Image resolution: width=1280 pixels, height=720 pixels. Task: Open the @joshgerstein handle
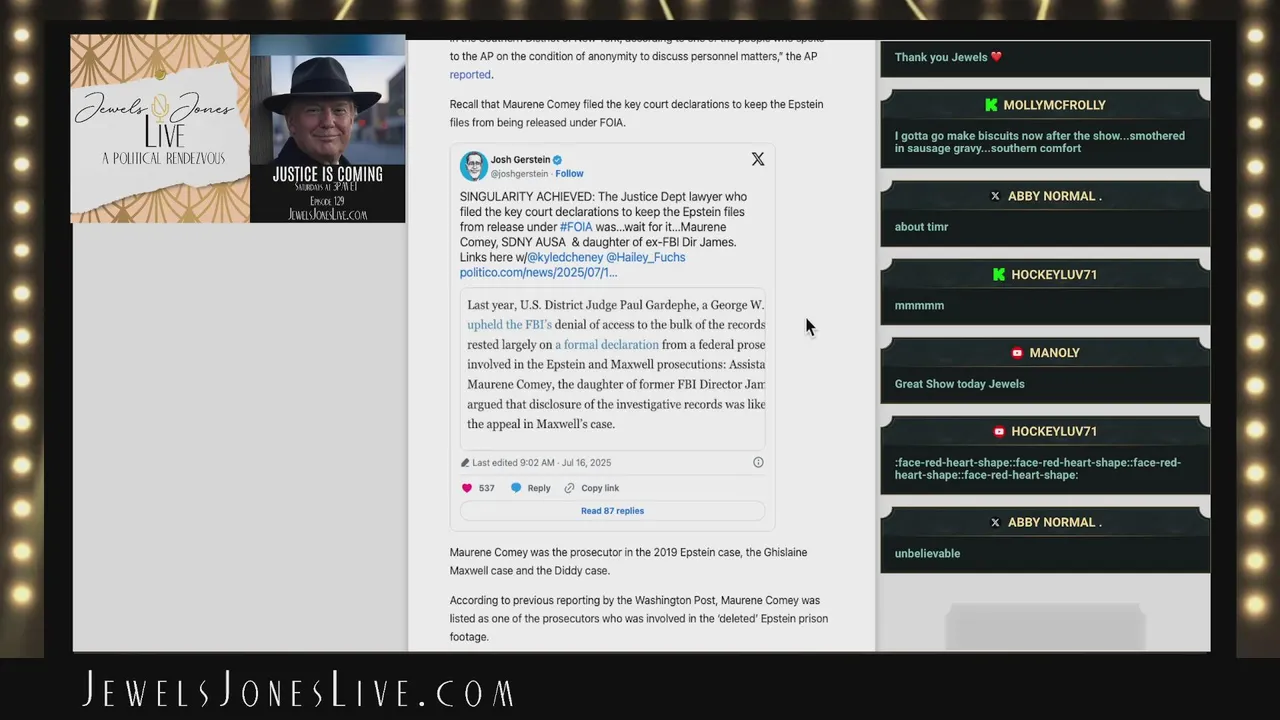[520, 174]
